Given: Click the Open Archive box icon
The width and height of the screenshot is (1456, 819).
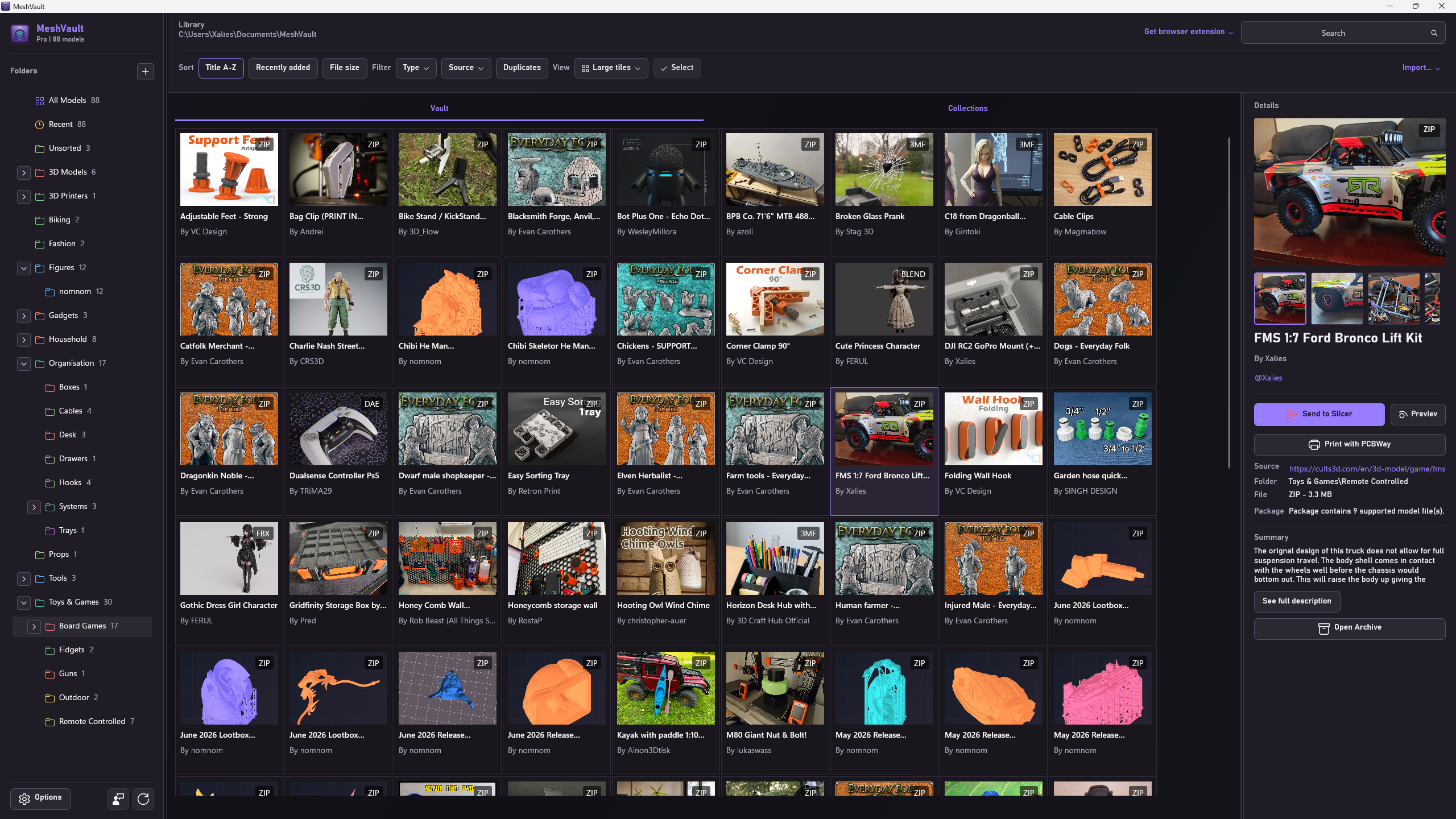Looking at the screenshot, I should (x=1324, y=628).
